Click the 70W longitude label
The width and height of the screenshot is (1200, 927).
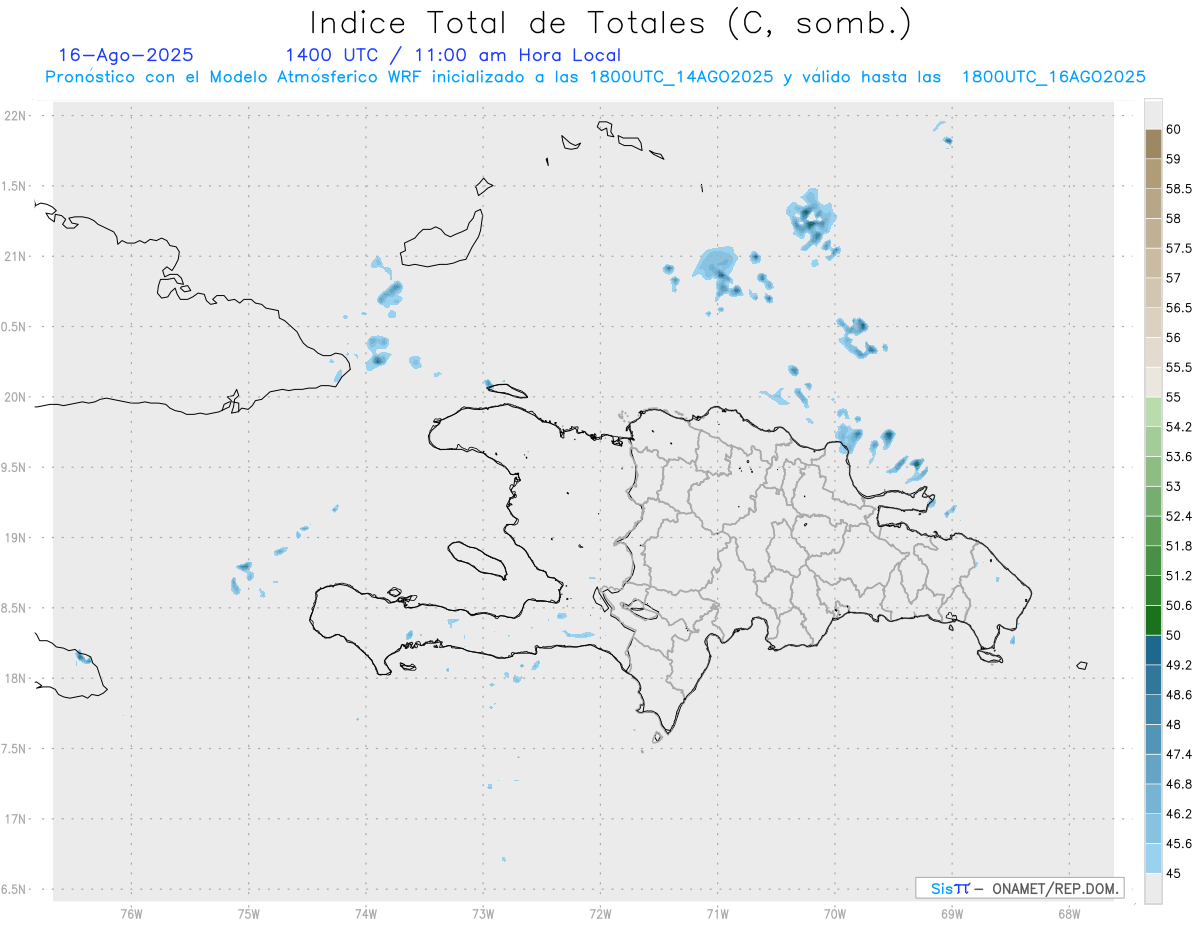835,913
